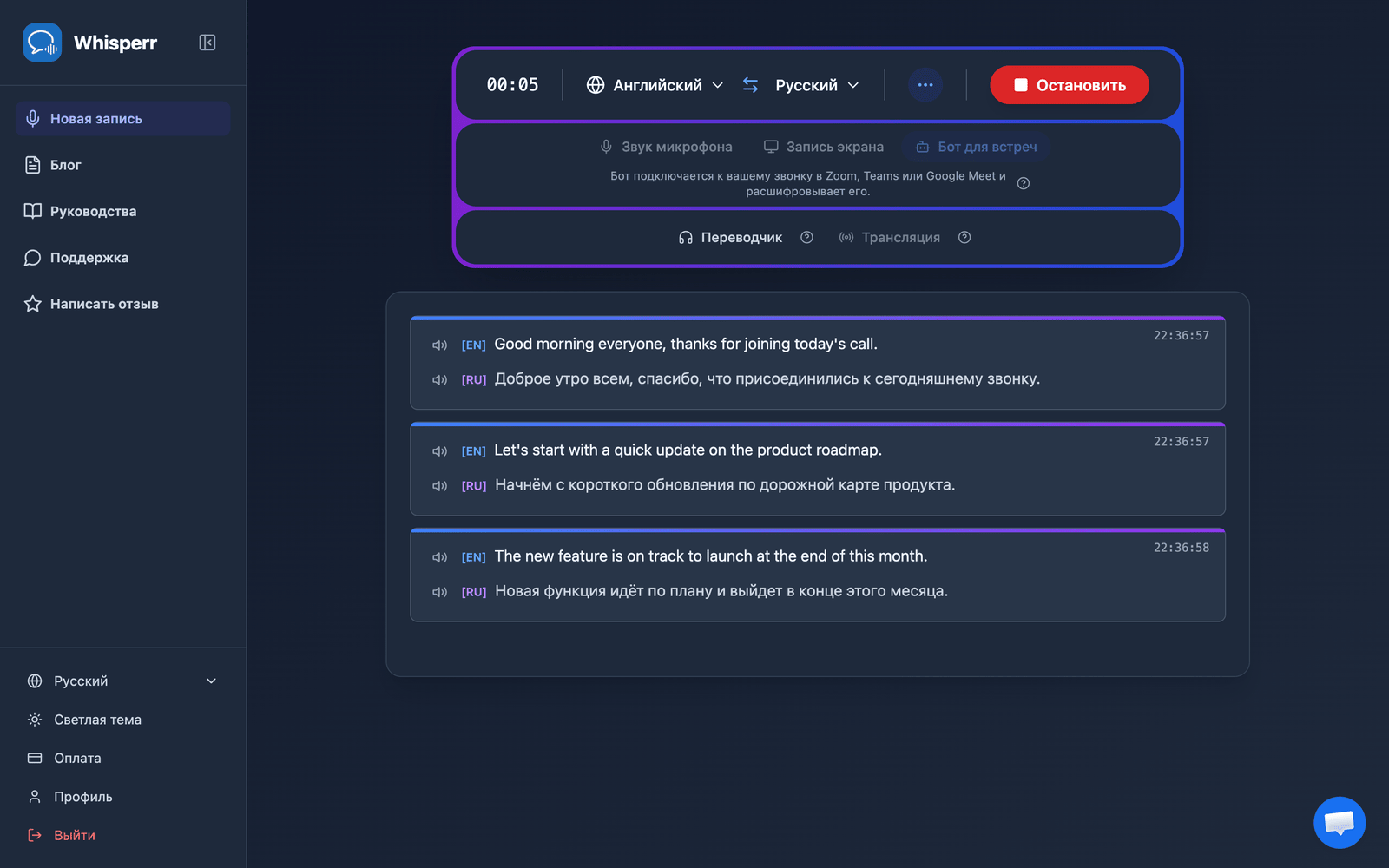Open Поддержка in sidebar
Image resolution: width=1389 pixels, height=868 pixels.
coord(122,258)
